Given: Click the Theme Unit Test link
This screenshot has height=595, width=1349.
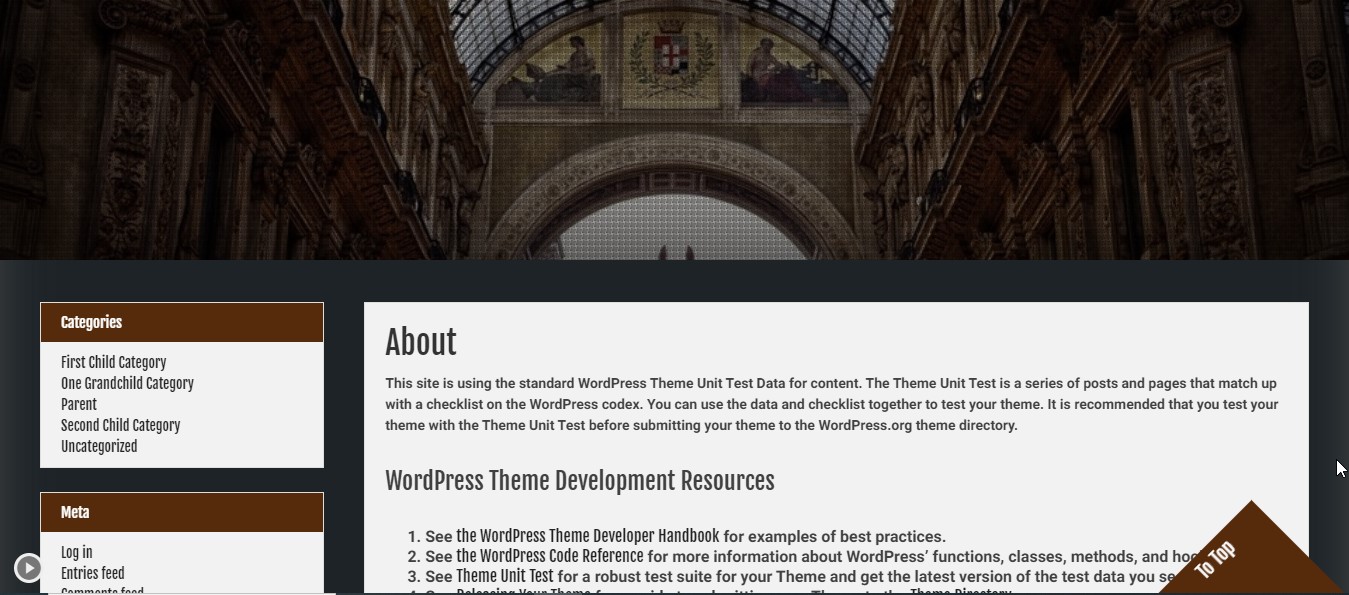Looking at the screenshot, I should click(x=505, y=576).
